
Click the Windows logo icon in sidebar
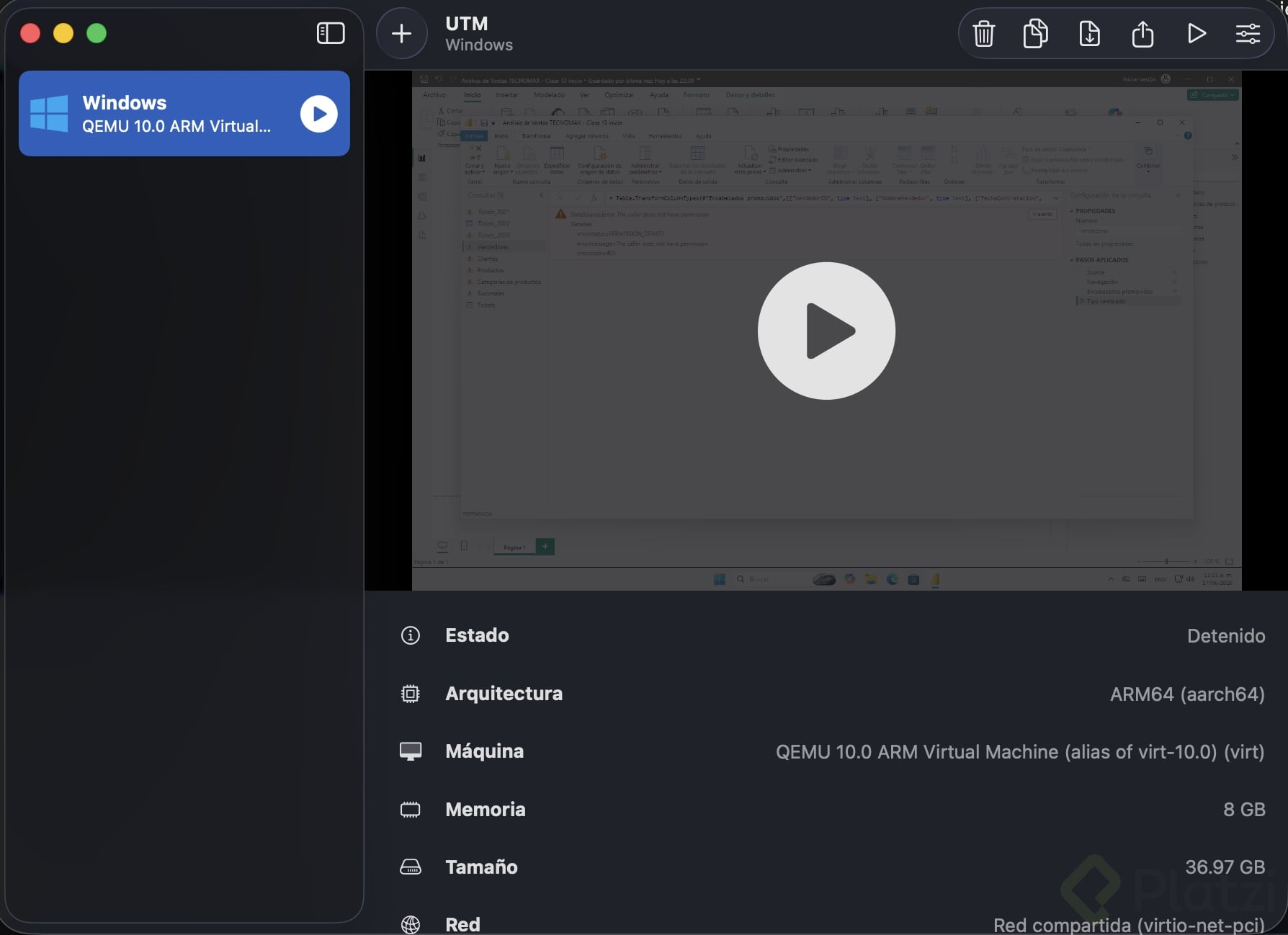click(49, 113)
